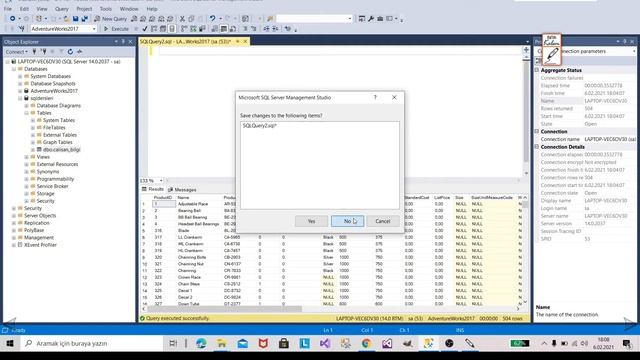
Task: Click the wrench properties icon in toolbar
Action: (x=371, y=19)
